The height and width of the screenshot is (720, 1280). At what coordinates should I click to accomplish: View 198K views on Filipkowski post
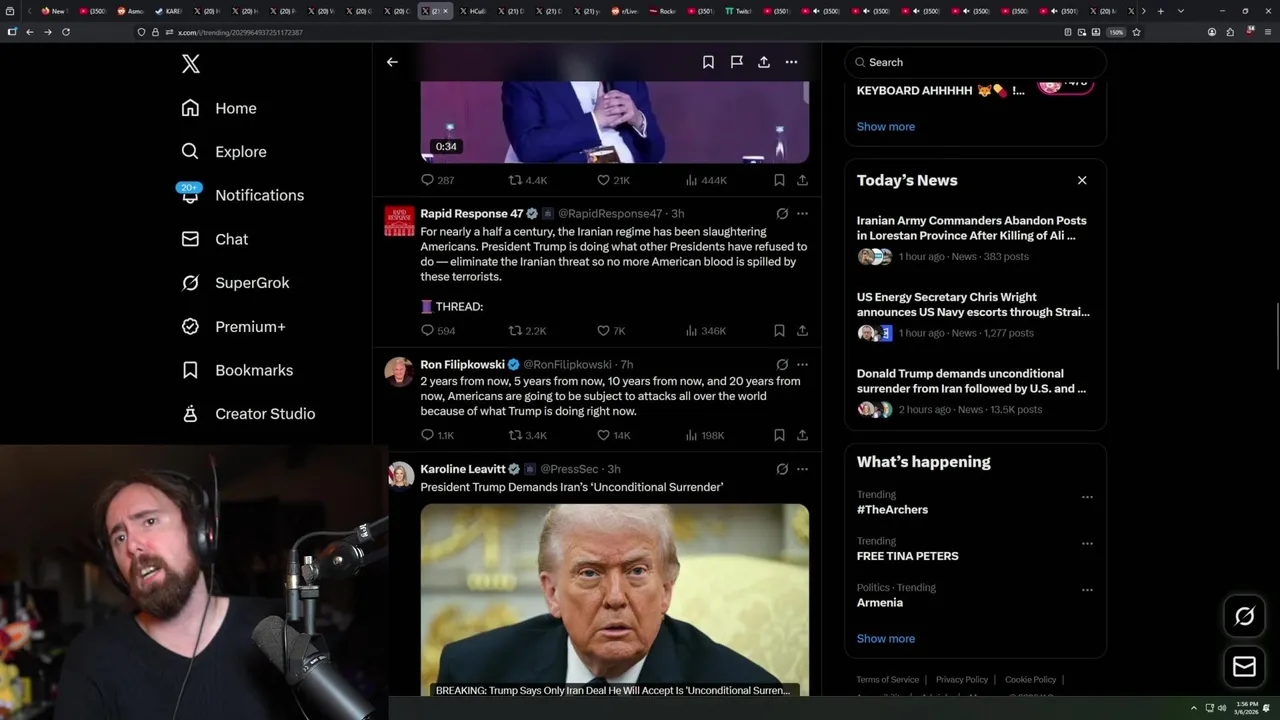pos(705,436)
